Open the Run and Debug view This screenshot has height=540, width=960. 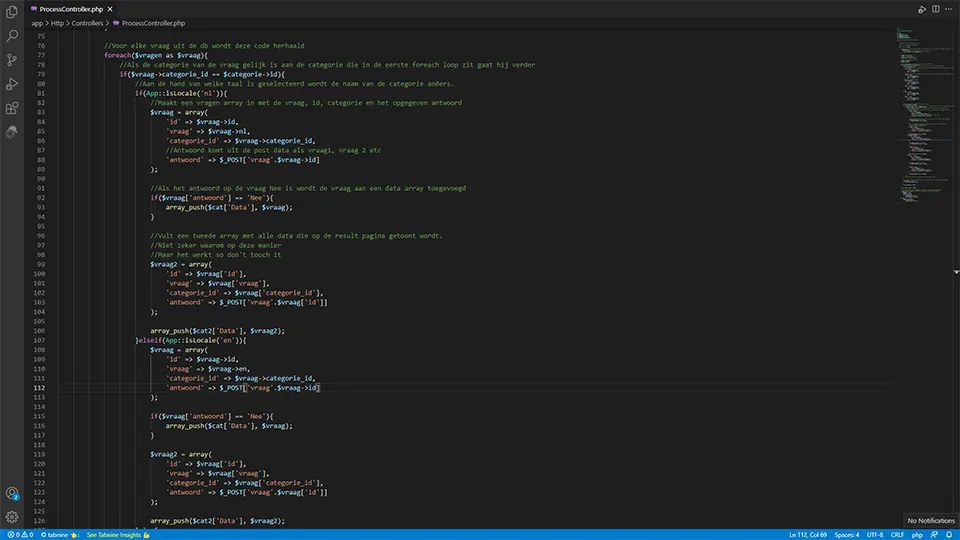click(x=12, y=84)
